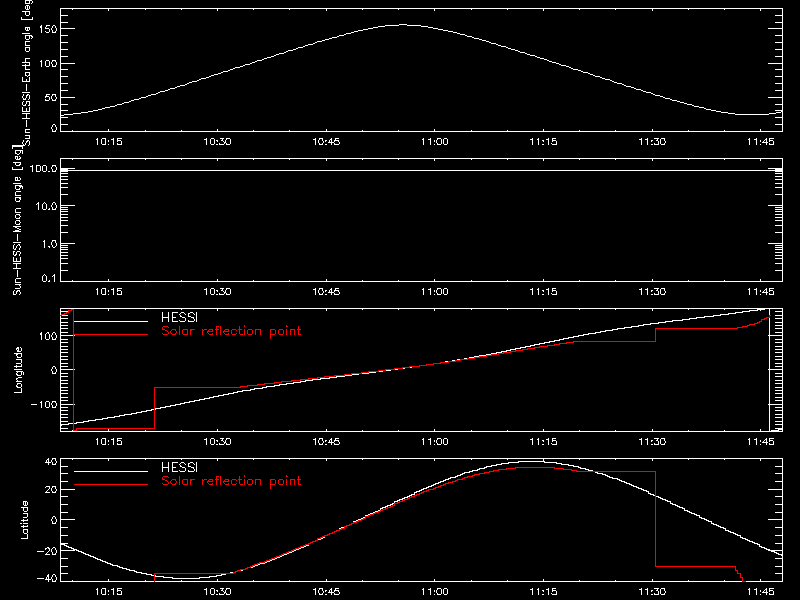
Task: Click the Latitude axis label
Action: 24,520
